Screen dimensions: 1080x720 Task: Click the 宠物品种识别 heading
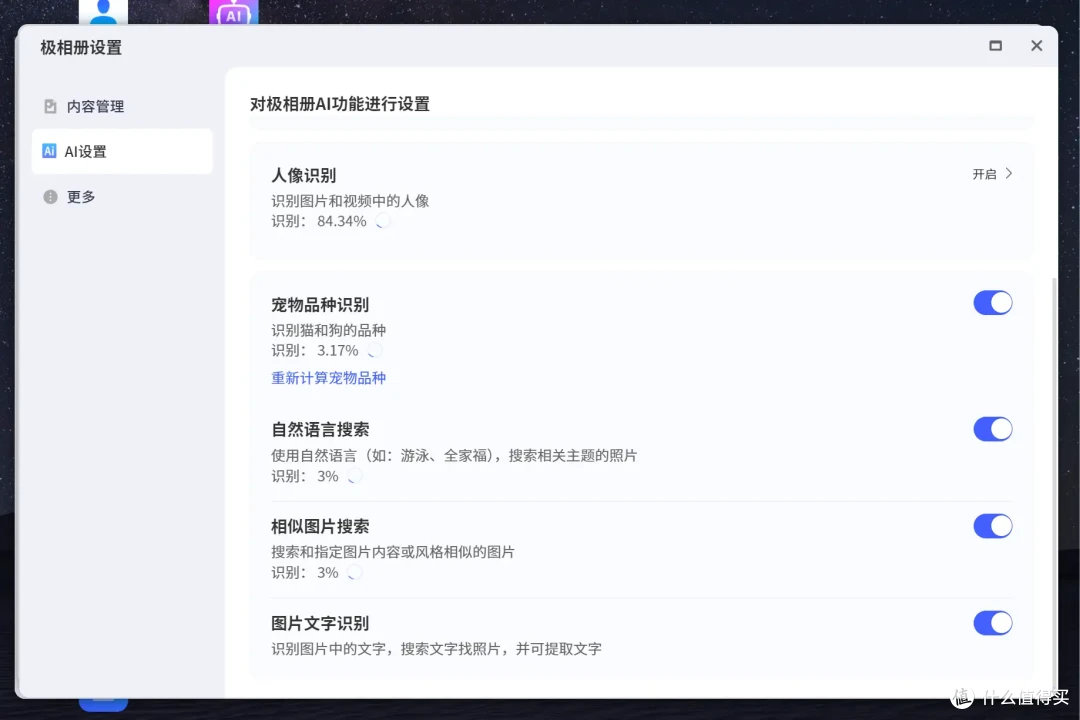(320, 305)
